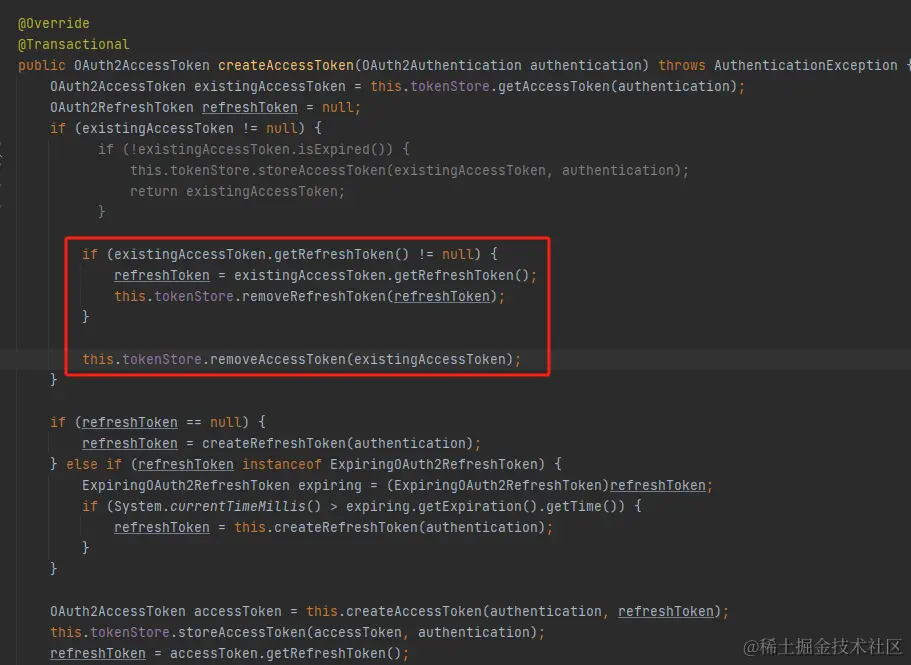Click the getExpiration() method call
The width and height of the screenshot is (911, 665).
pos(478,506)
